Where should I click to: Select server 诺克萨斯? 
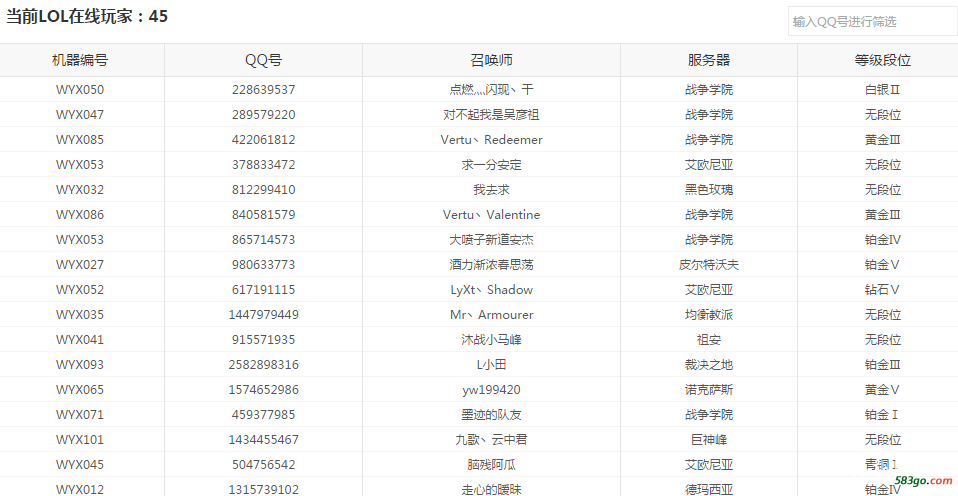709,390
